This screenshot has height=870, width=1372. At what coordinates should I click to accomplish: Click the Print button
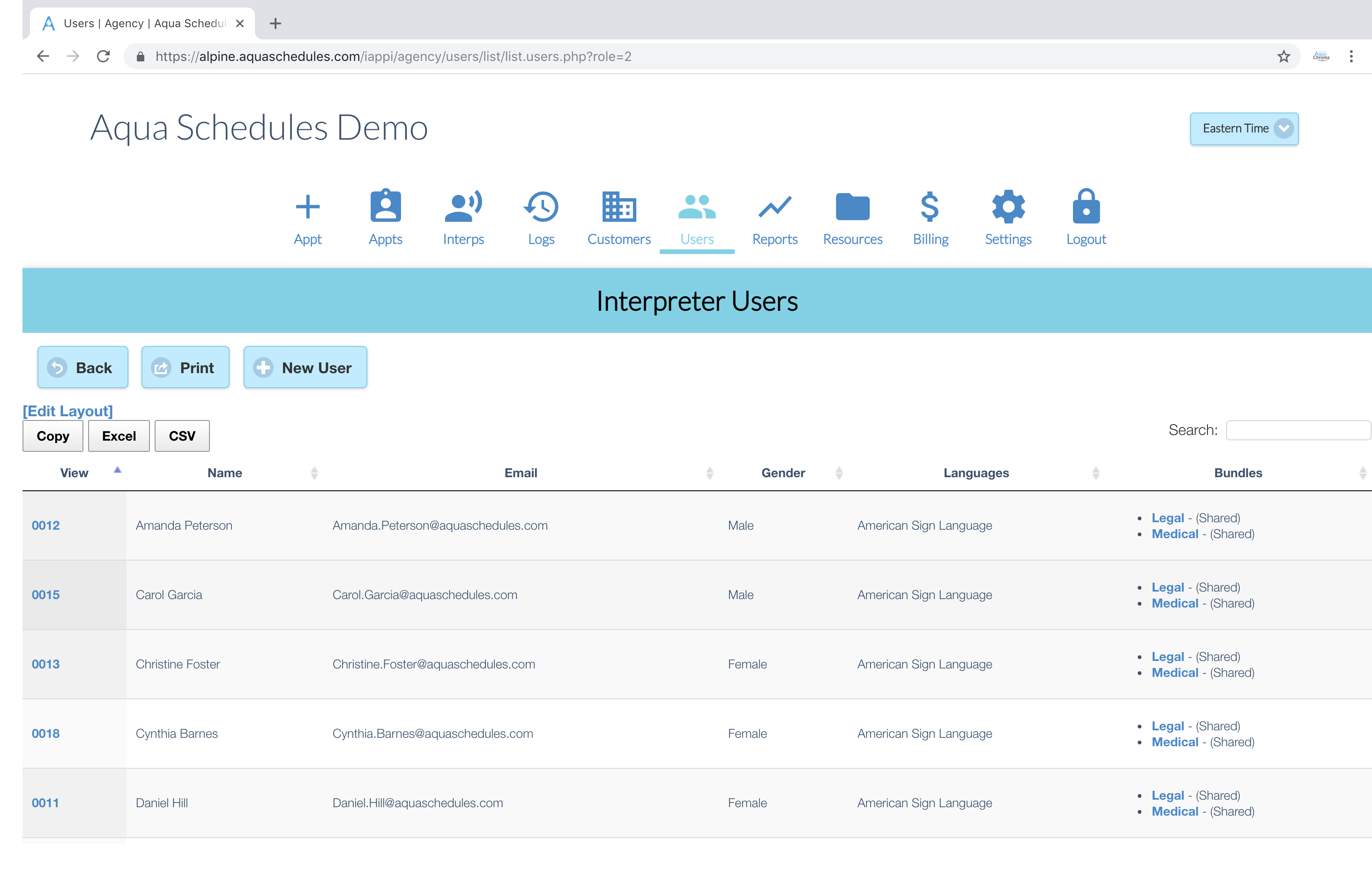(x=185, y=367)
